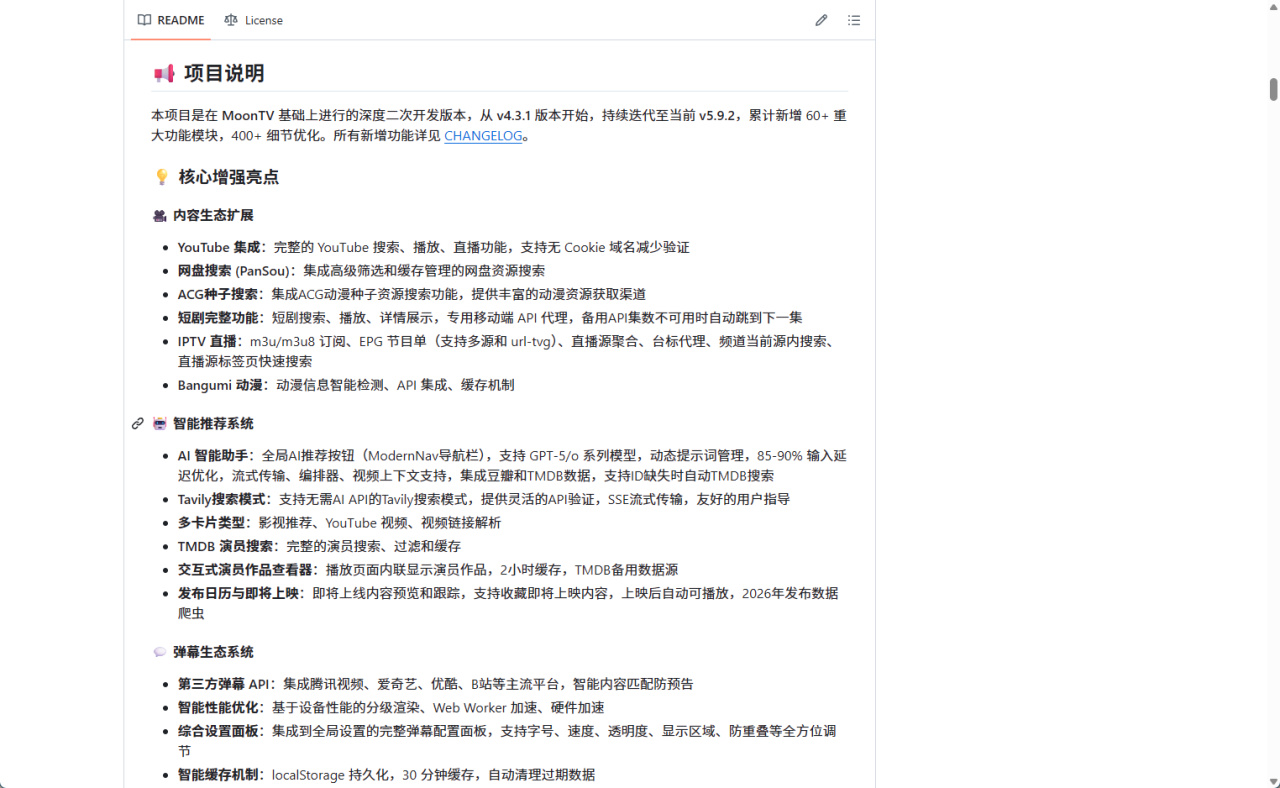This screenshot has width=1280, height=788.
Task: Click the bold text YouTube 集成
Action: (x=219, y=247)
